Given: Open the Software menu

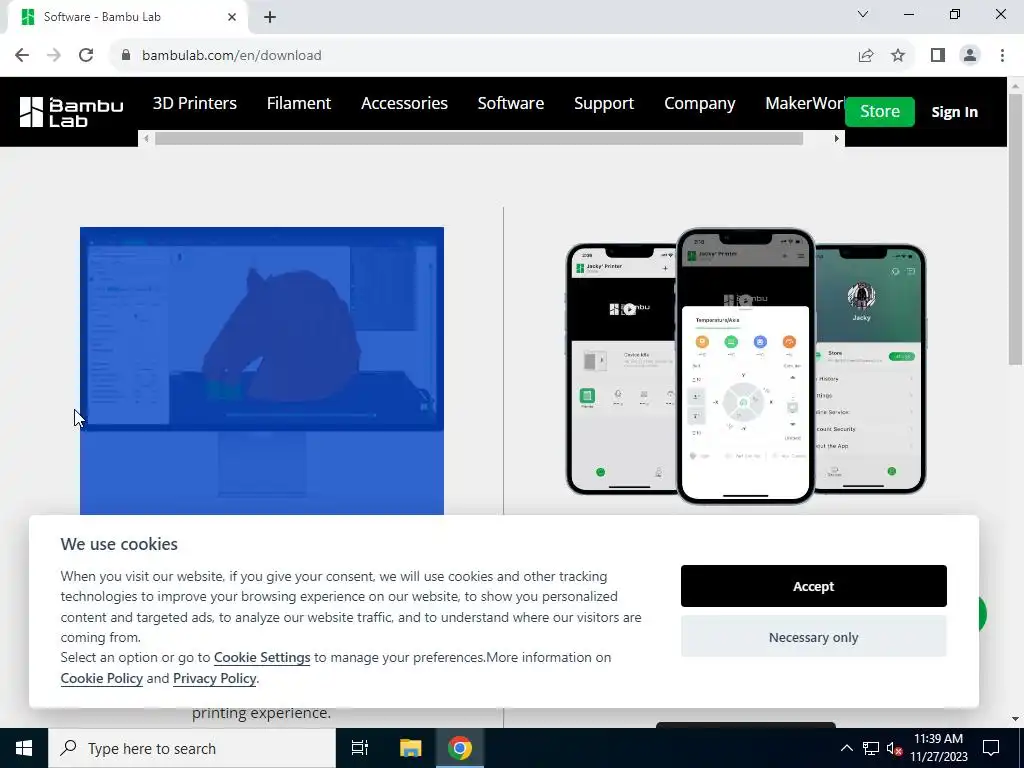Looking at the screenshot, I should (x=511, y=103).
